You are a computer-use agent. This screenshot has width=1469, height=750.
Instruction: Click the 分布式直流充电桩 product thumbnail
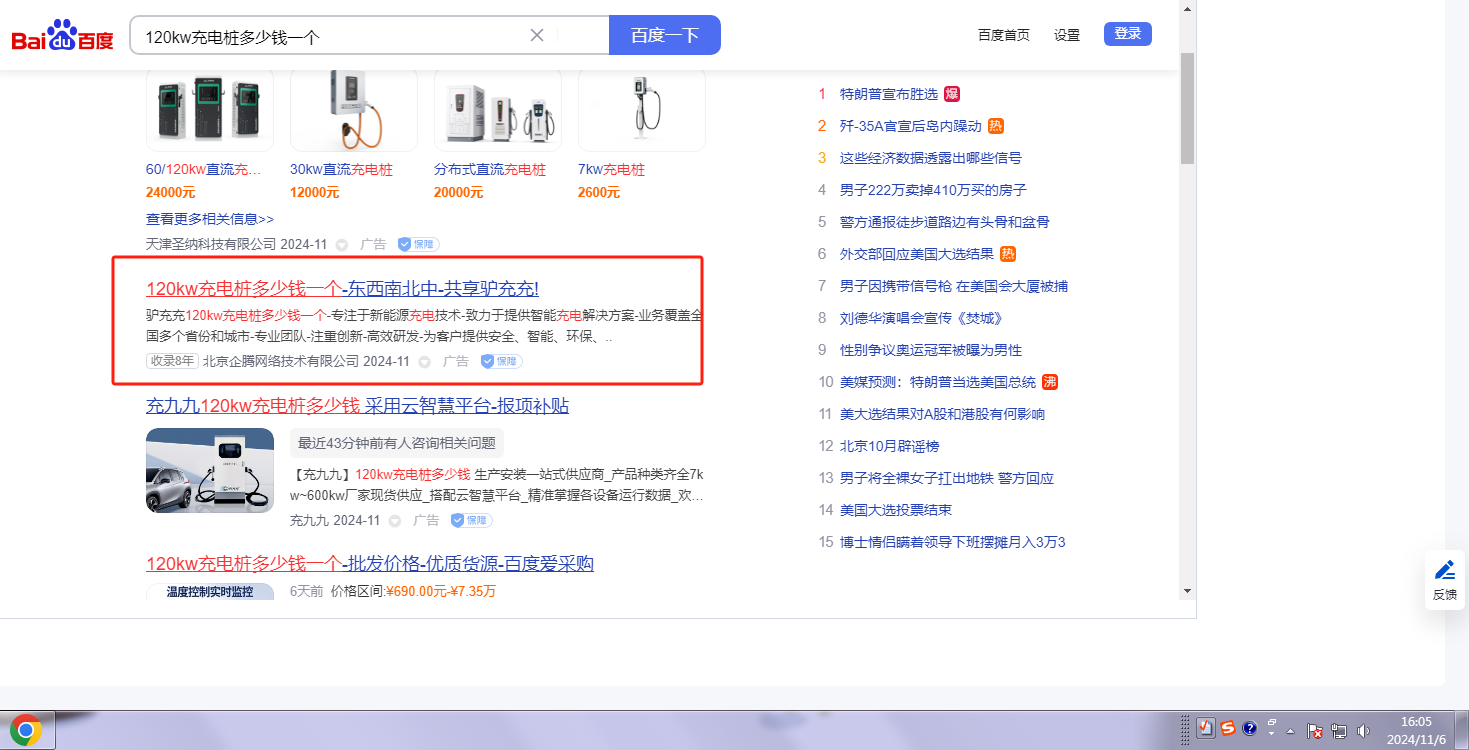pyautogui.click(x=498, y=110)
